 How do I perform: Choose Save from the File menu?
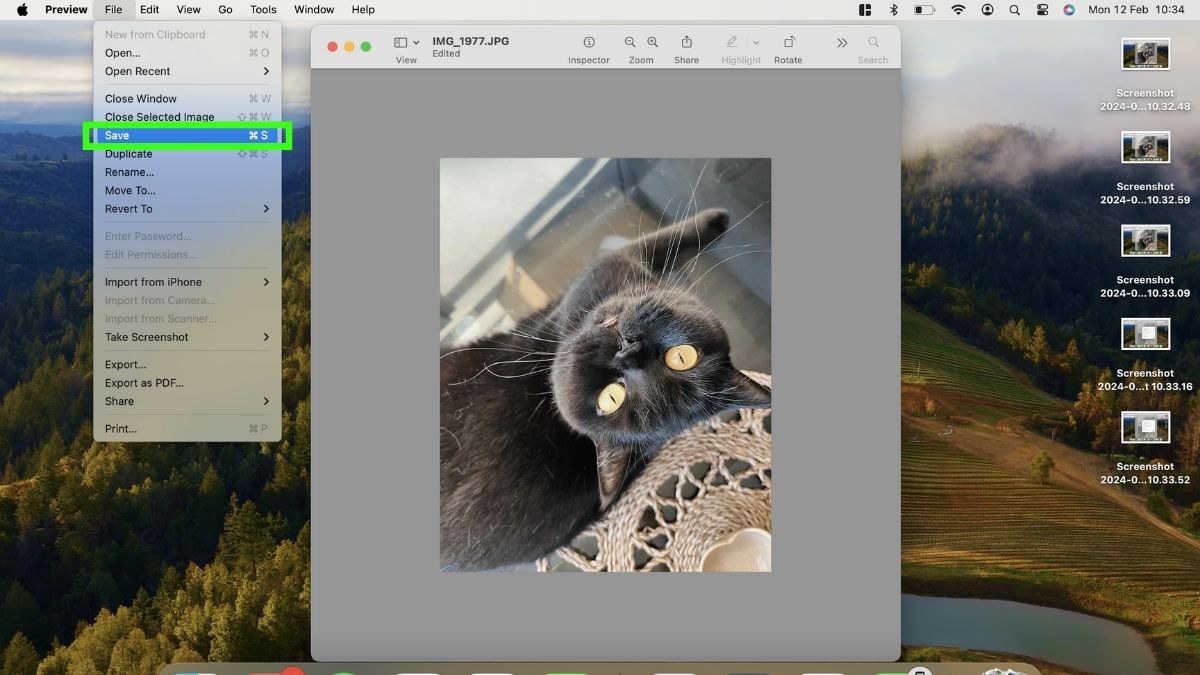(187, 135)
